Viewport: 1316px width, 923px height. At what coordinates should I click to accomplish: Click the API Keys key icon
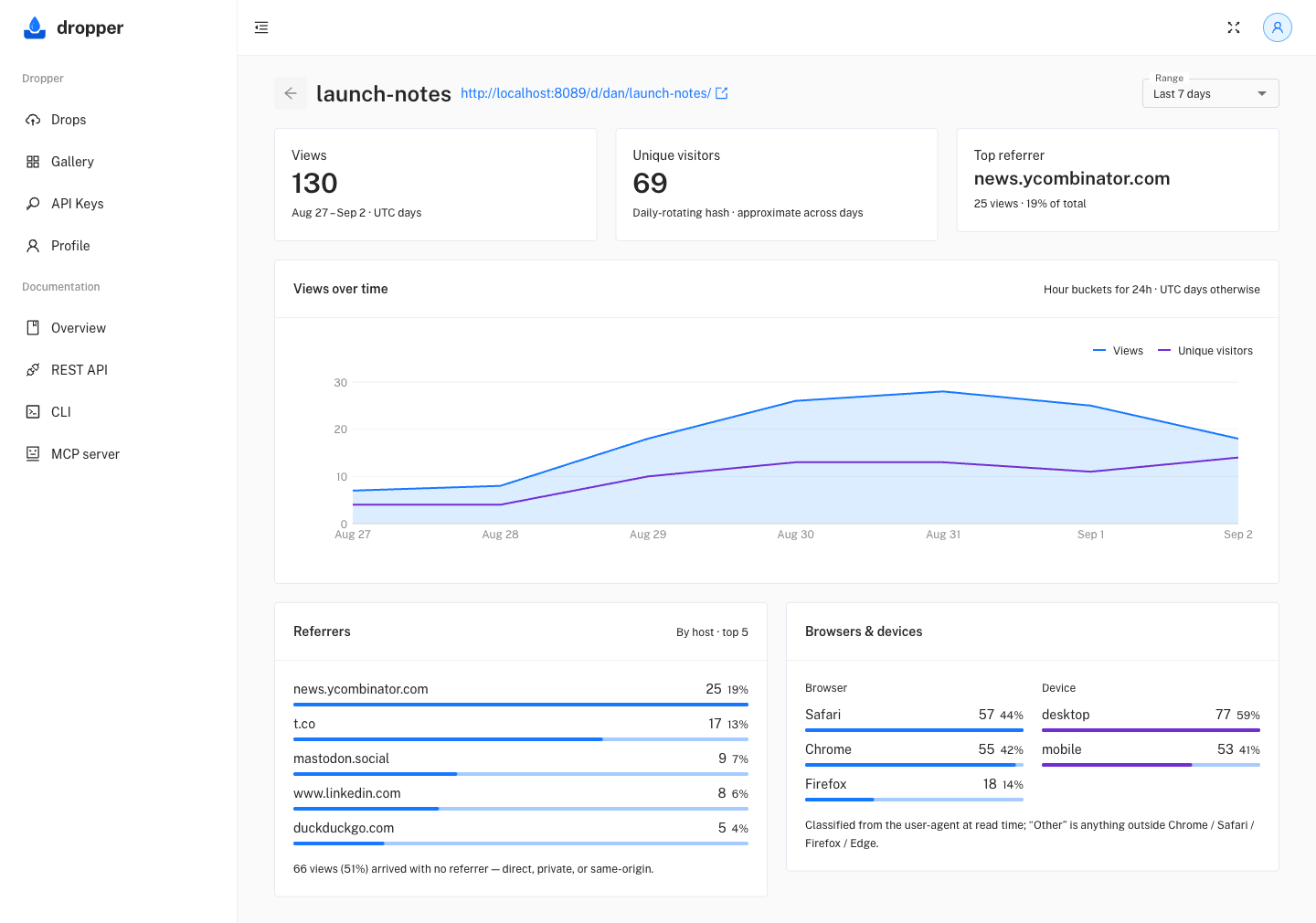point(33,204)
